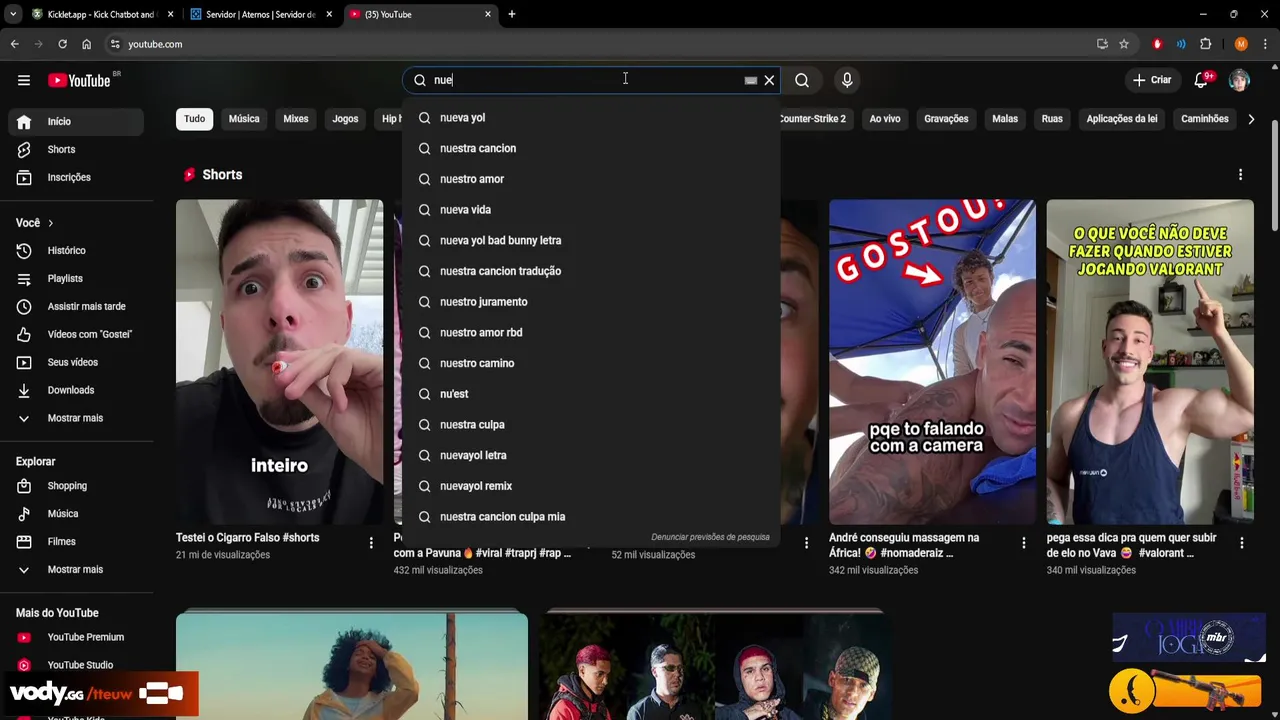Screen dimensions: 1280x720
Task: Choose suggestion "nuestro juramento"
Action: click(x=590, y=302)
